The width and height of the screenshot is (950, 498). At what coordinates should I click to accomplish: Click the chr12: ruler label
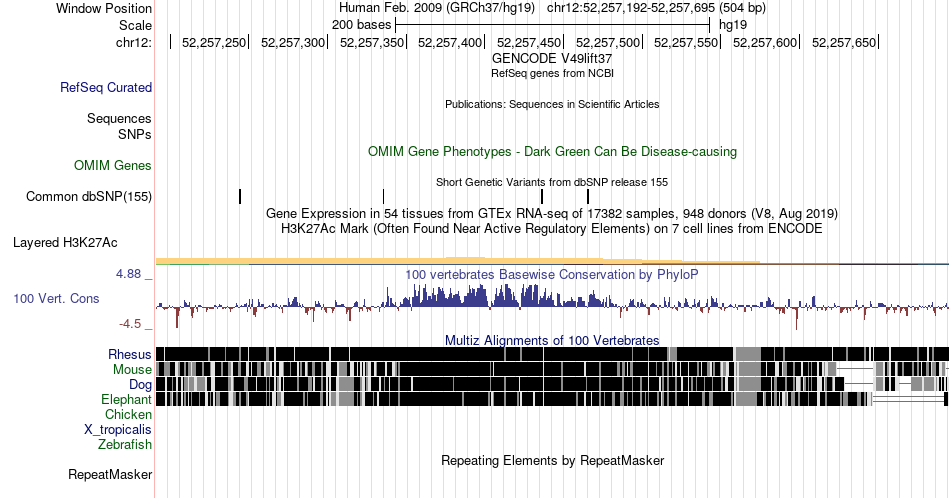point(134,42)
